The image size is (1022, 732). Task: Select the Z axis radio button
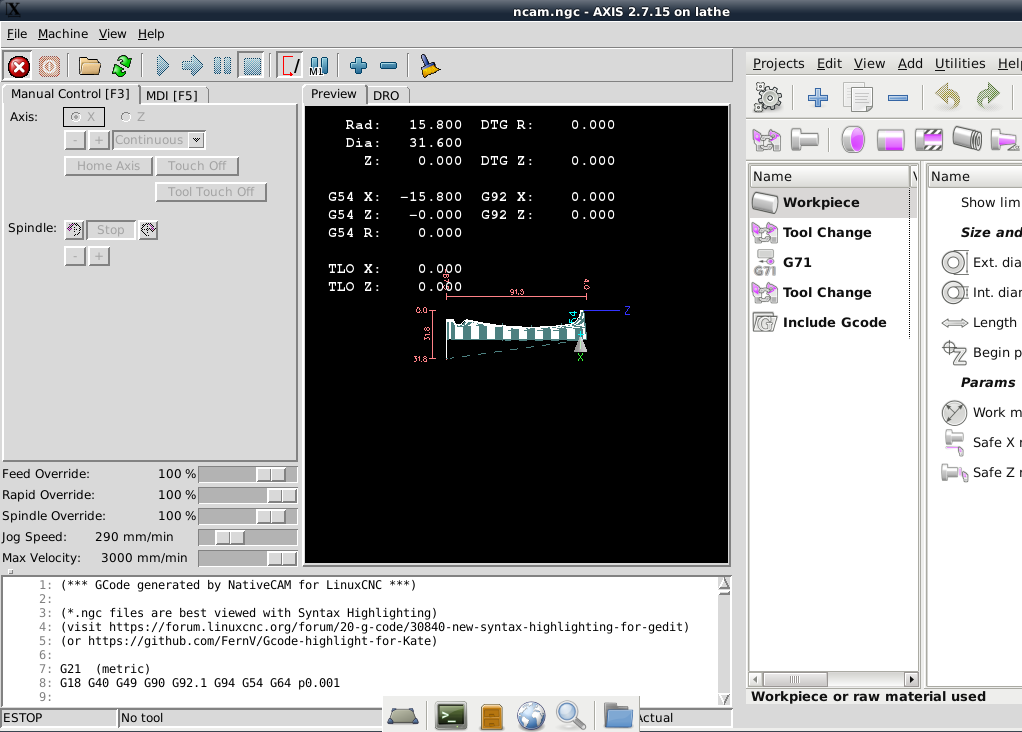126,117
